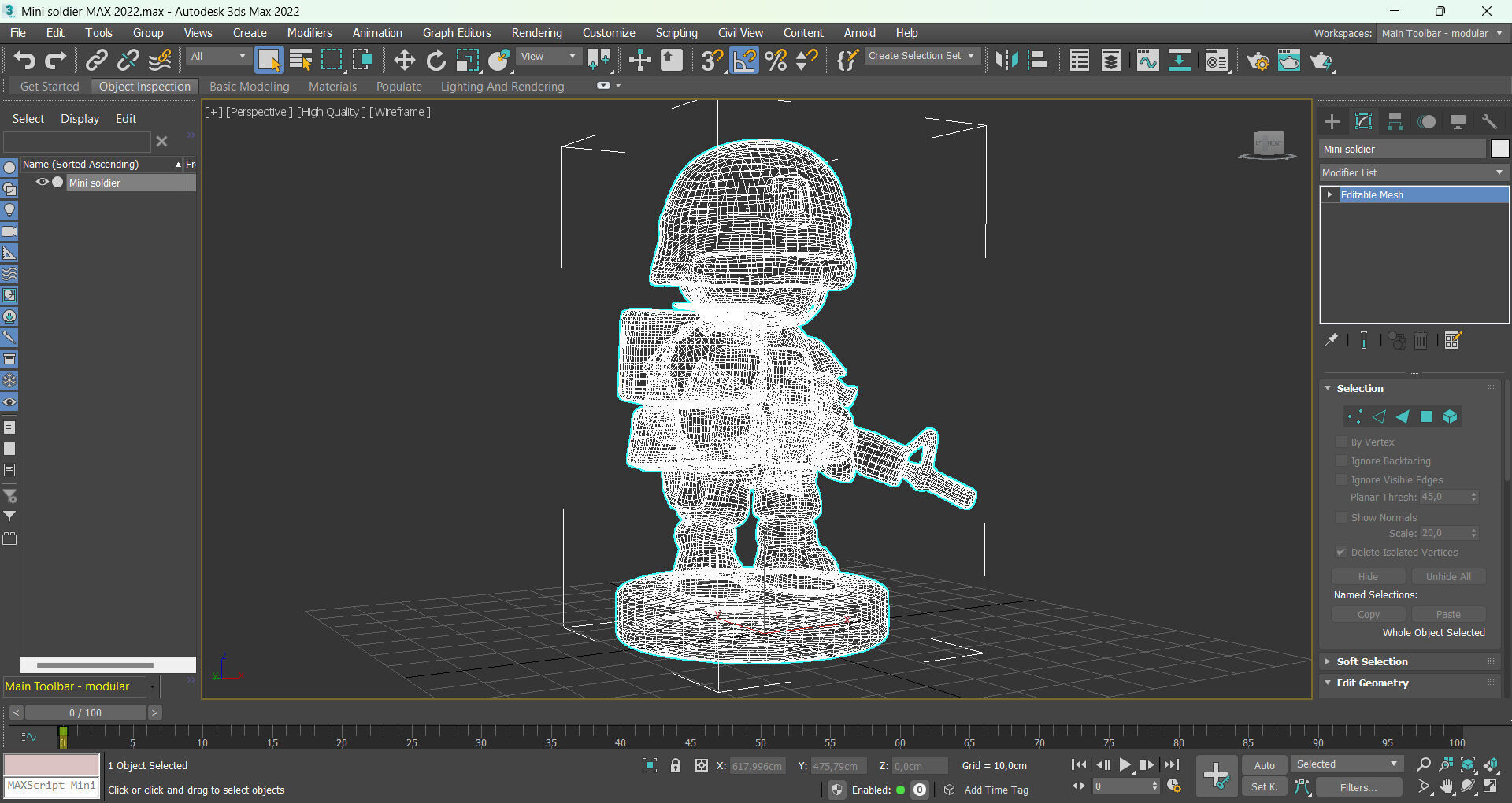Open the Workspaces Main Toolbar dropdown
1512x803 pixels.
pos(1442,33)
